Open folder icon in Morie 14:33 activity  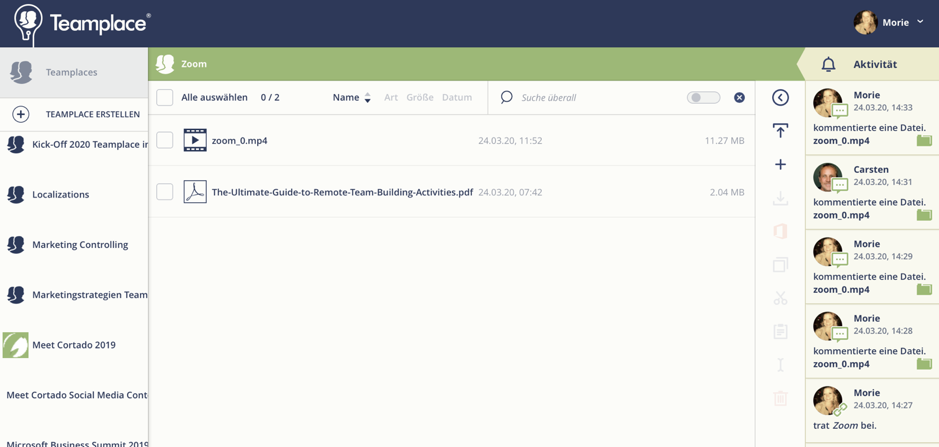(925, 141)
